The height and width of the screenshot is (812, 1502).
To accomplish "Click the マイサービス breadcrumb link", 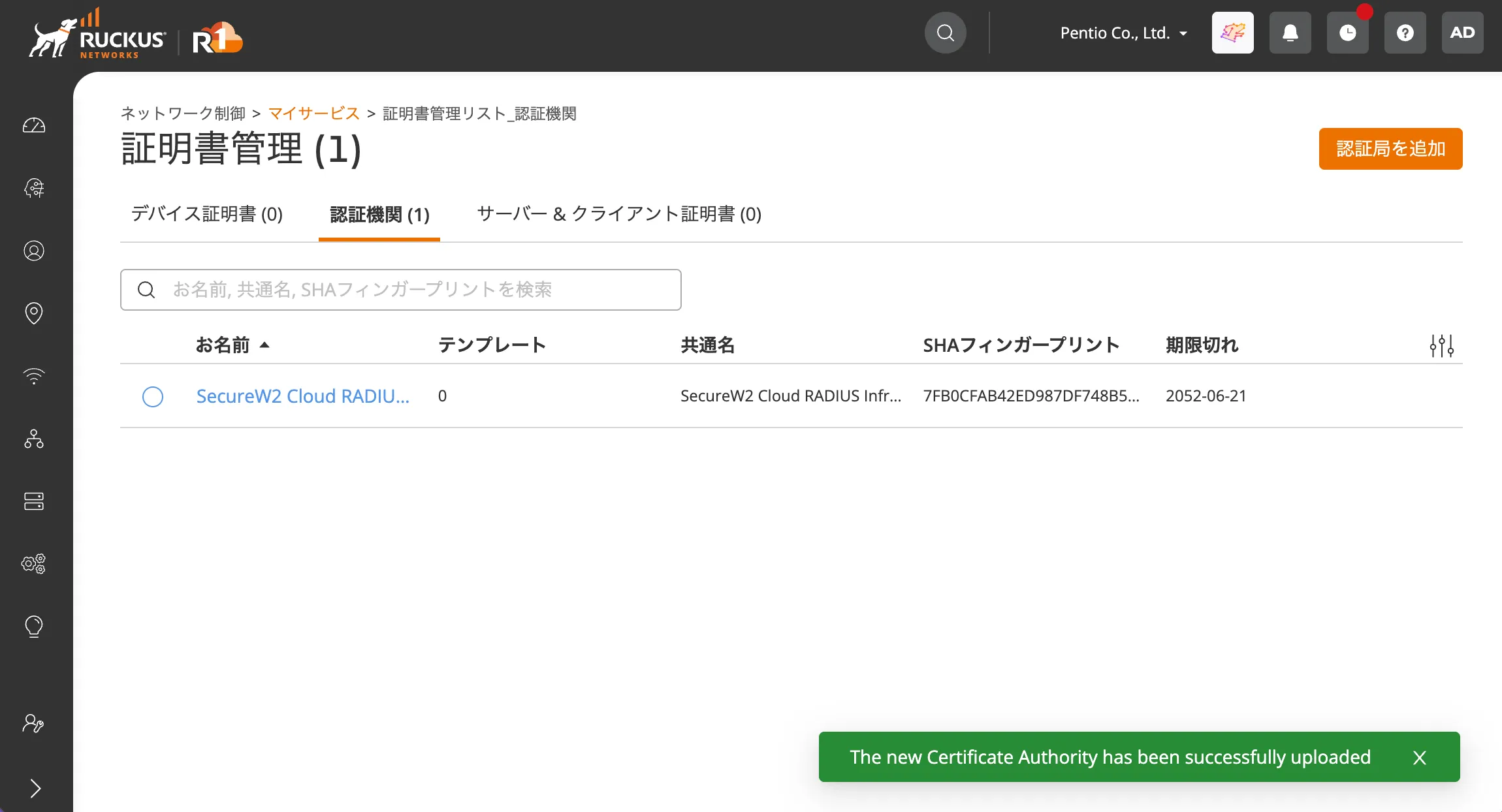I will click(314, 114).
